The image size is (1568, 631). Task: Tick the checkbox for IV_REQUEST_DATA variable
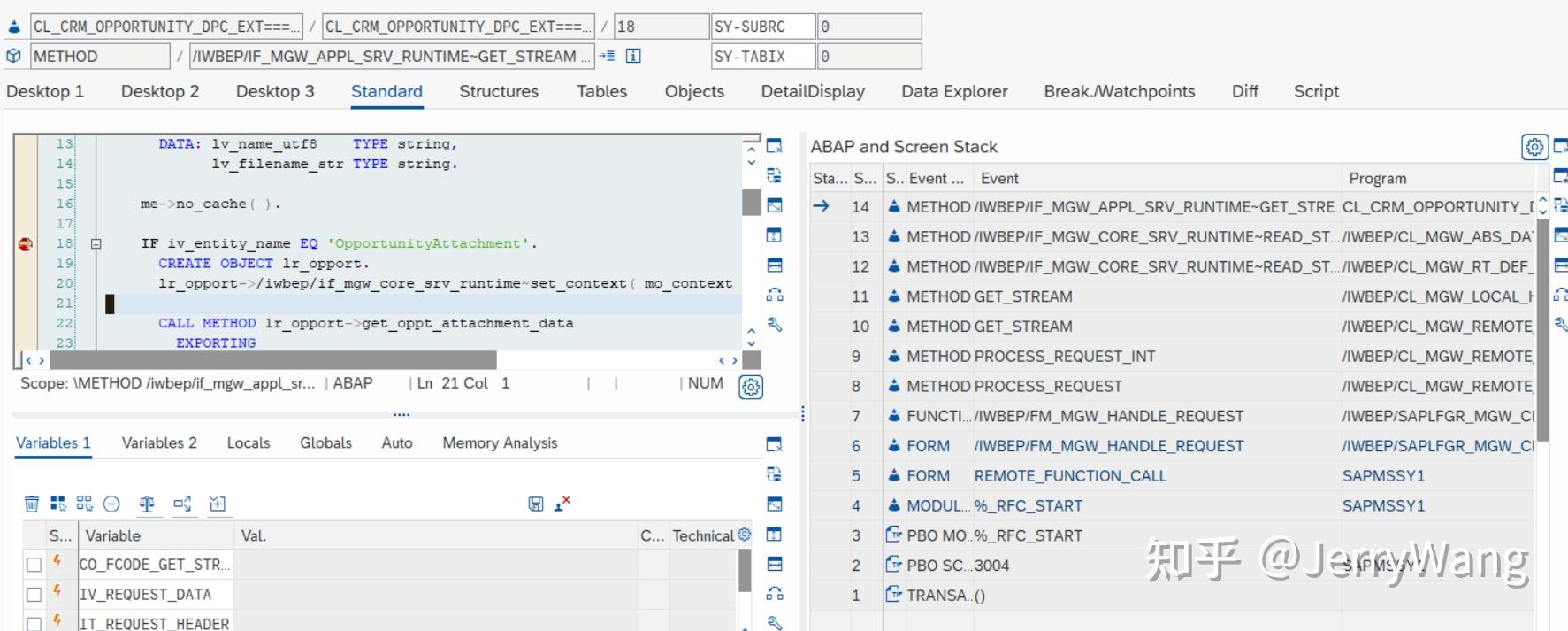tap(34, 595)
